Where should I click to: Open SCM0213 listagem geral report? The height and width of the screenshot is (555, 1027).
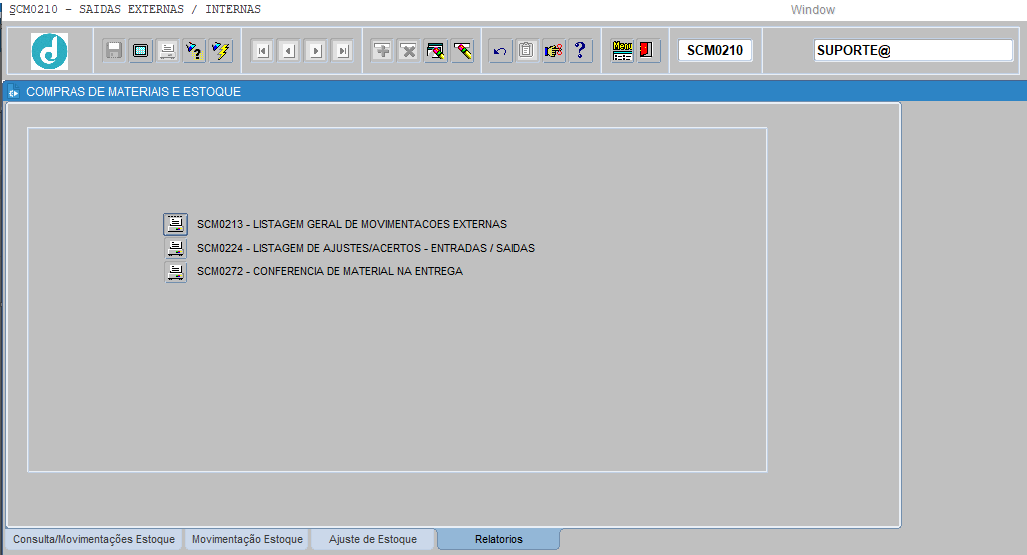(x=176, y=224)
